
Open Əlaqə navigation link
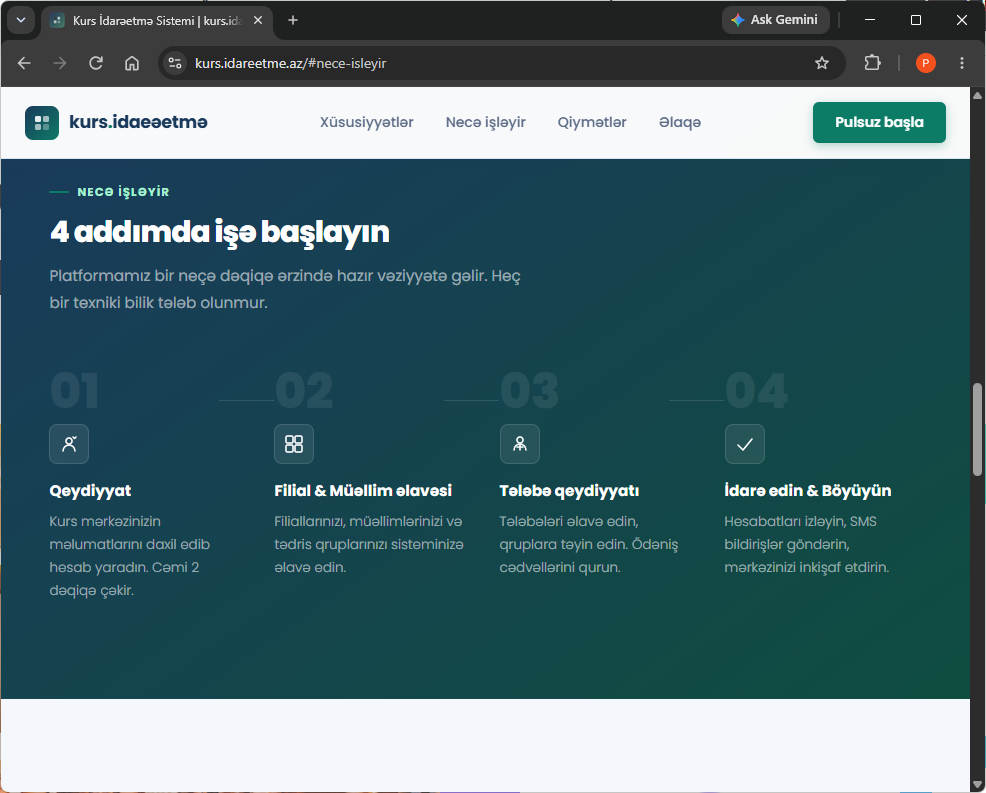[x=680, y=122]
